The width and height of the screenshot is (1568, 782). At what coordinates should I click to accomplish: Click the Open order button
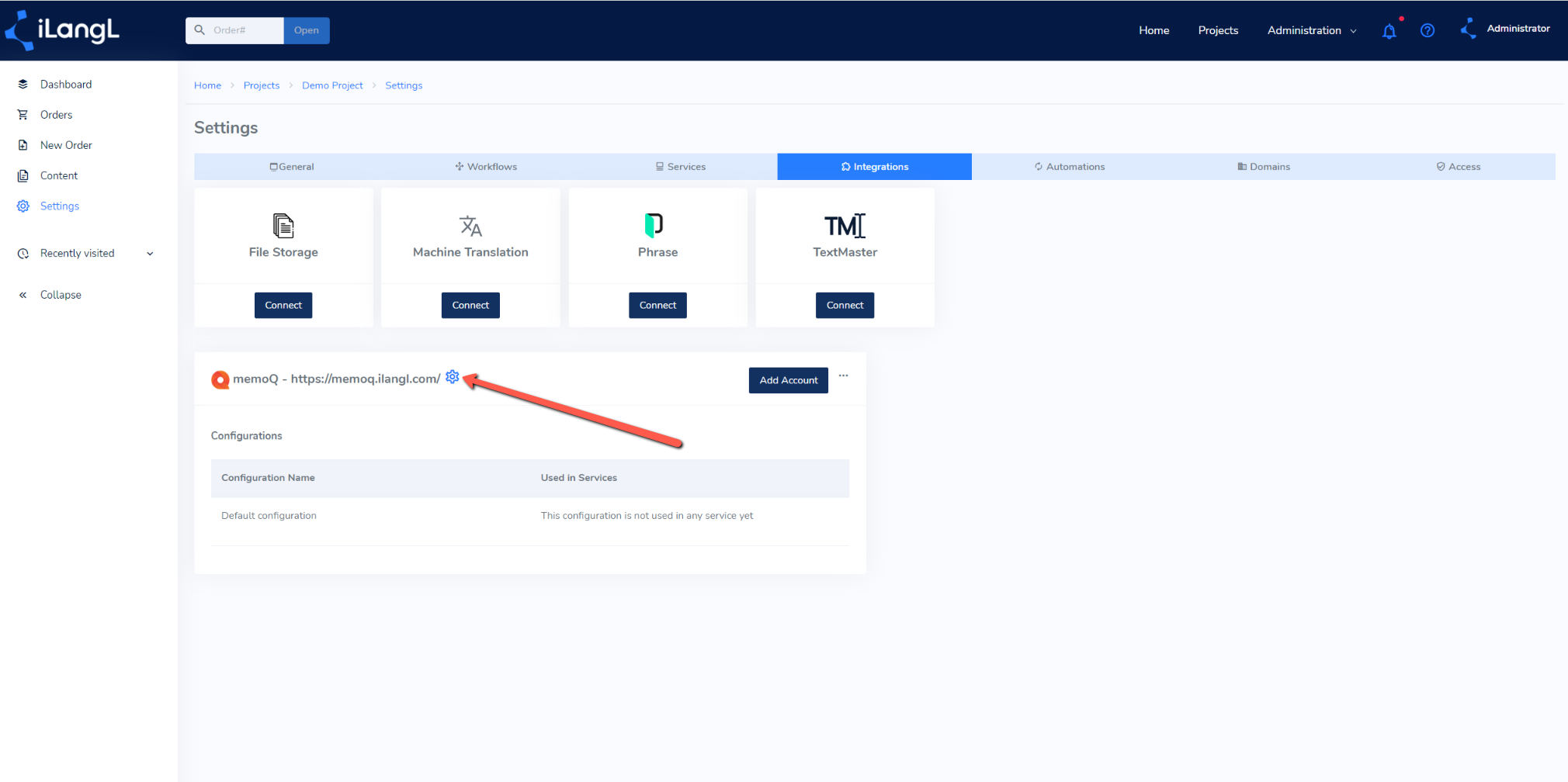click(x=307, y=30)
